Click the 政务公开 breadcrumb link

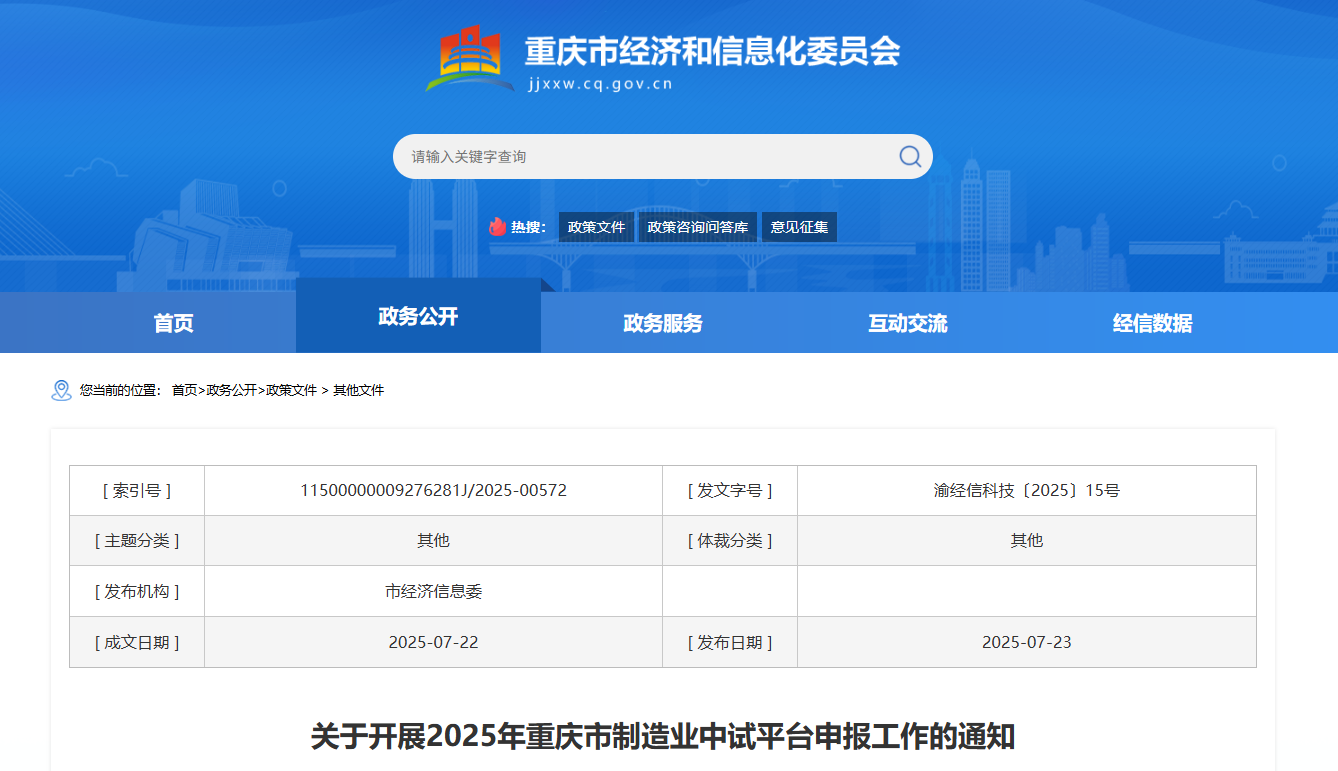[231, 390]
